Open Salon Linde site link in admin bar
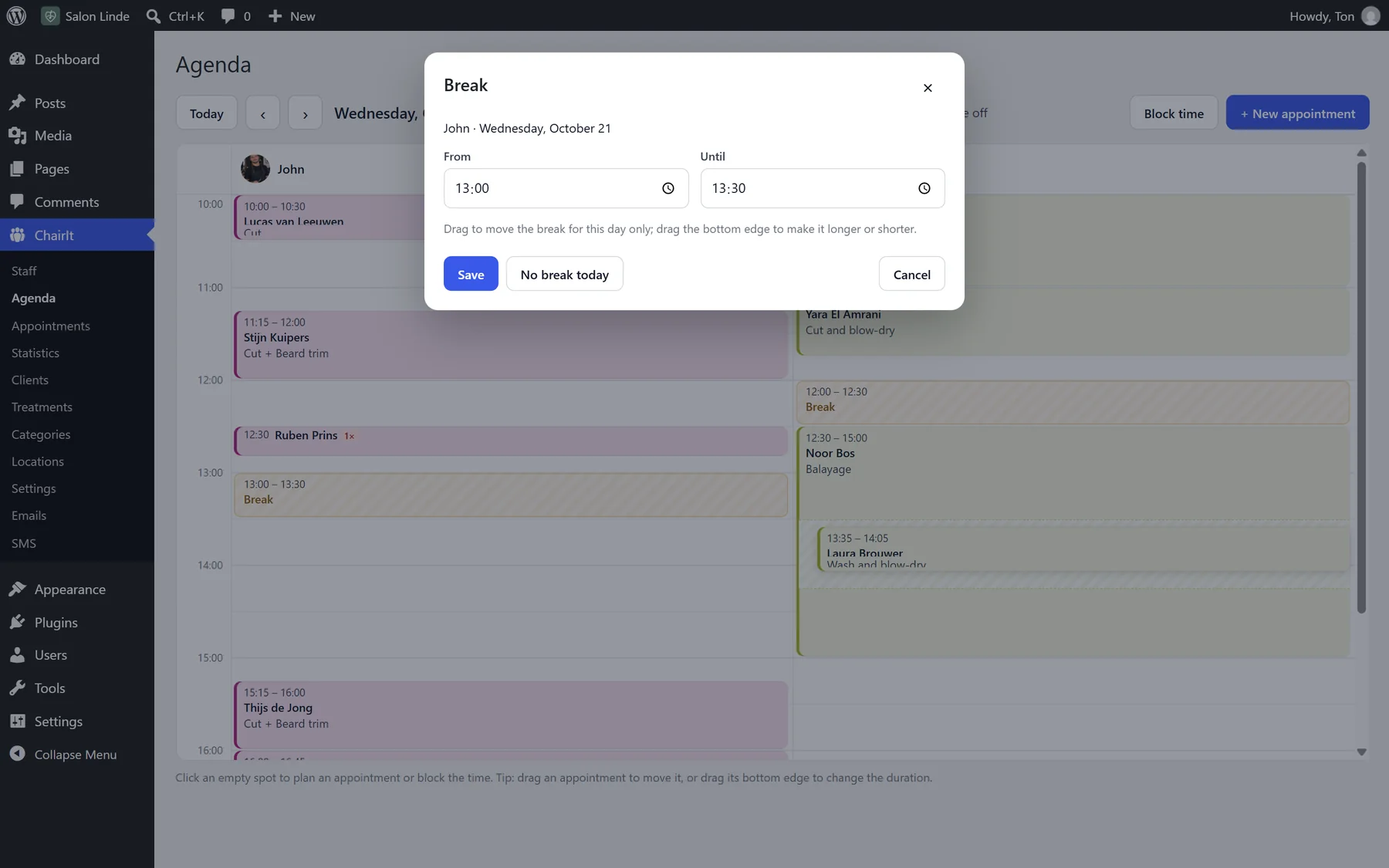1389x868 pixels. (86, 15)
